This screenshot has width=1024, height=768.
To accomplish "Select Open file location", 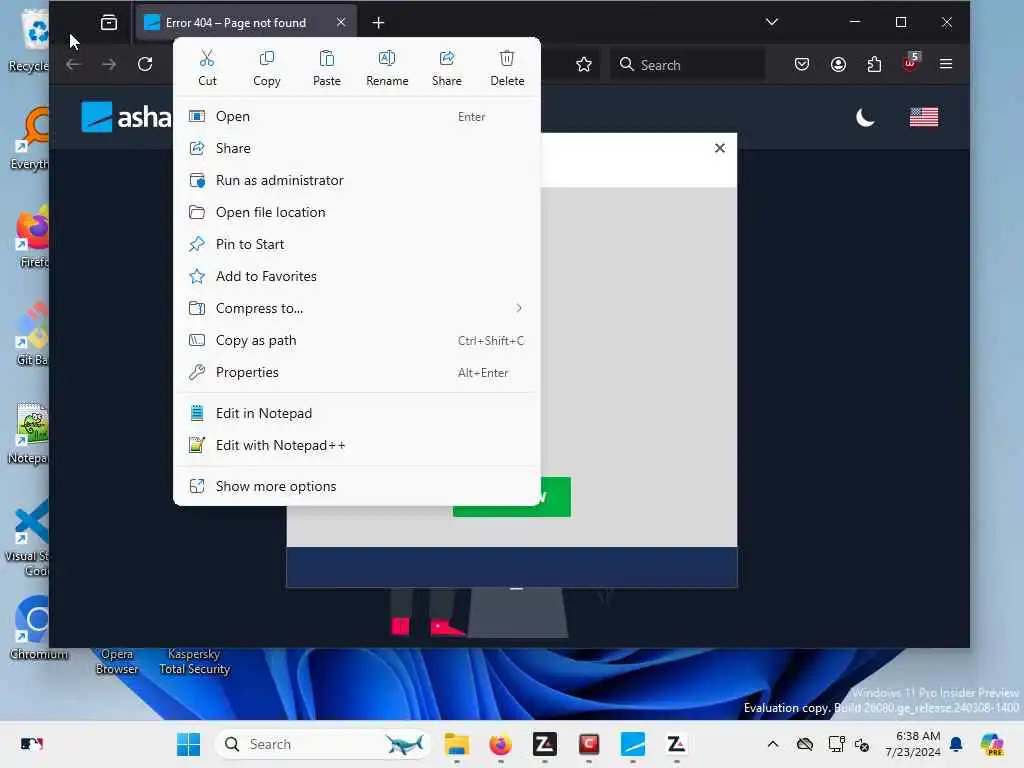I will click(x=357, y=212).
